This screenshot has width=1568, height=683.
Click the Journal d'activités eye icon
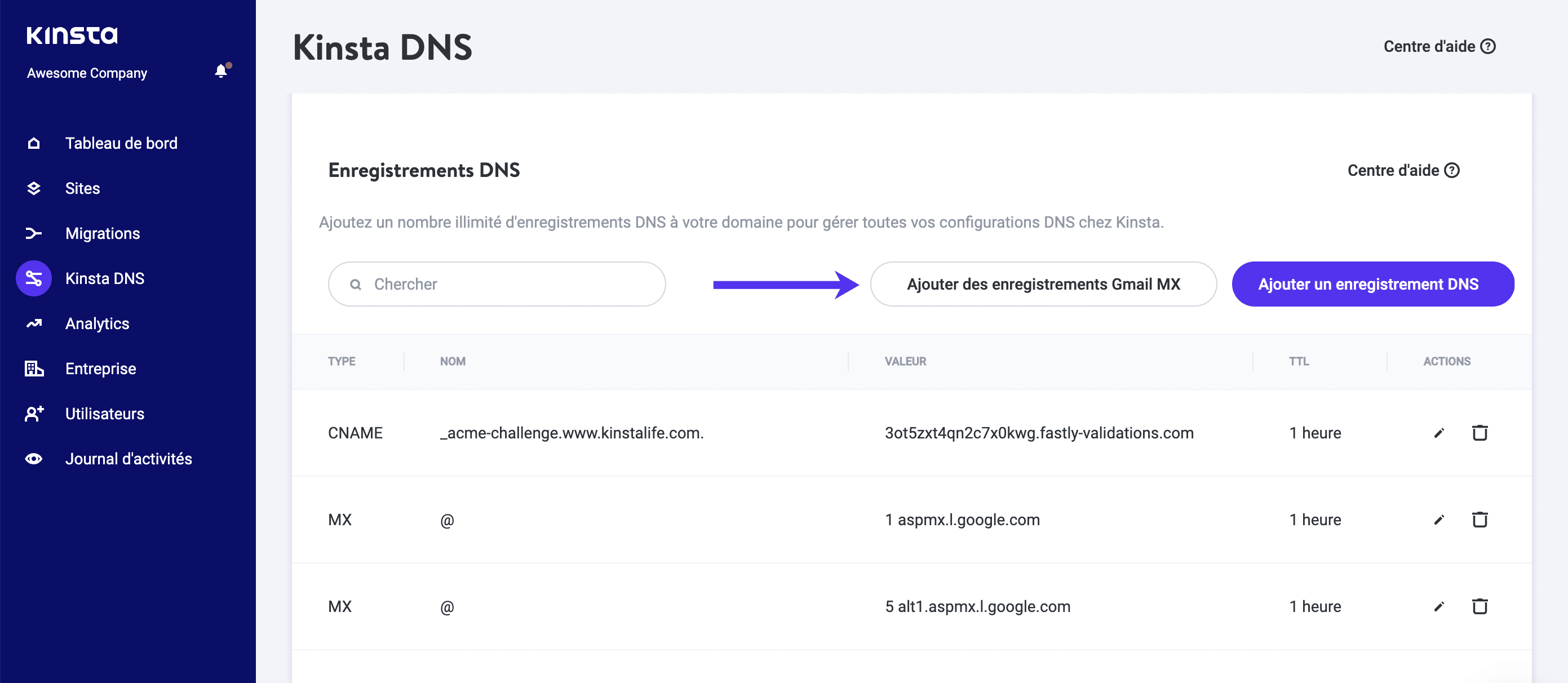point(34,458)
